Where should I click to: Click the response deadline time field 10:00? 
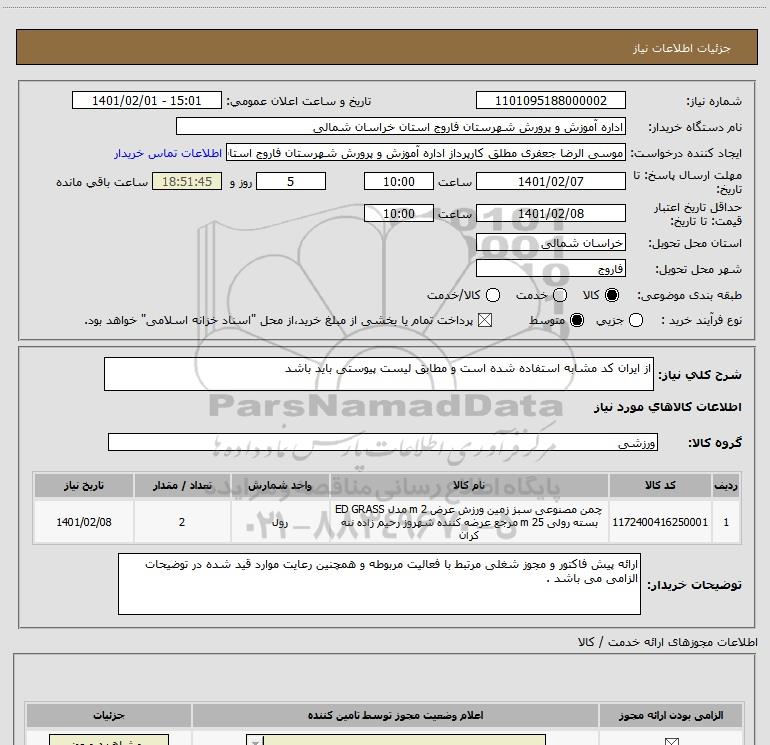399,181
